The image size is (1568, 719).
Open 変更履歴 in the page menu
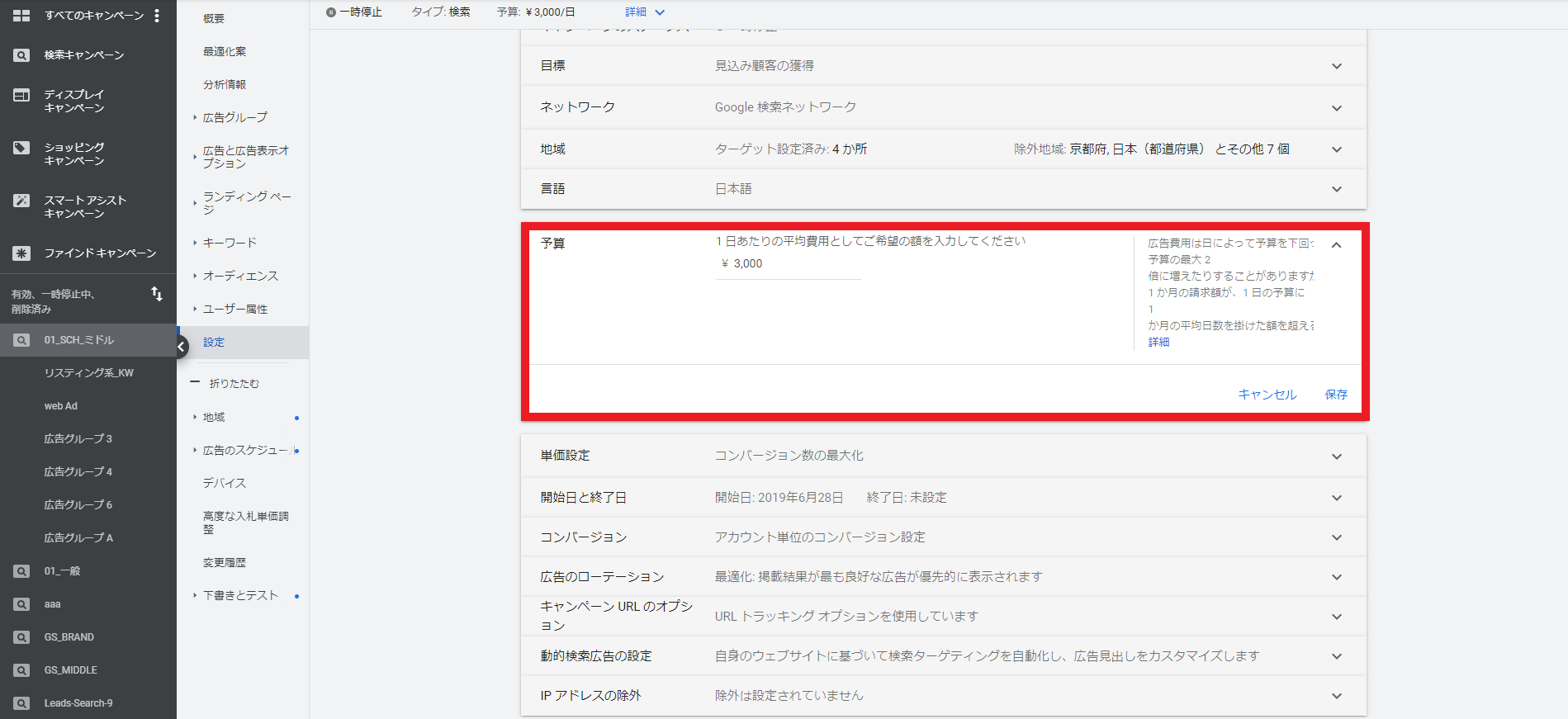[x=225, y=563]
